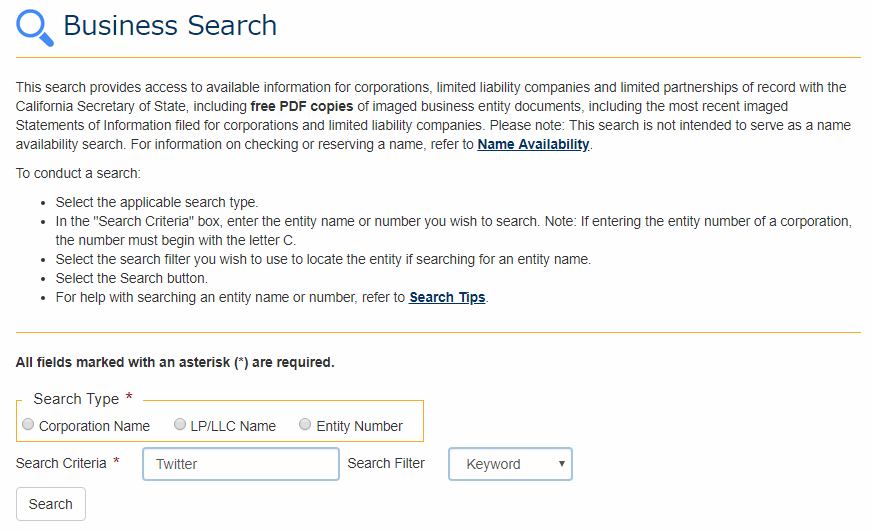Click the red asterisk beside Search Criteria
This screenshot has width=873, height=531.
click(x=116, y=463)
